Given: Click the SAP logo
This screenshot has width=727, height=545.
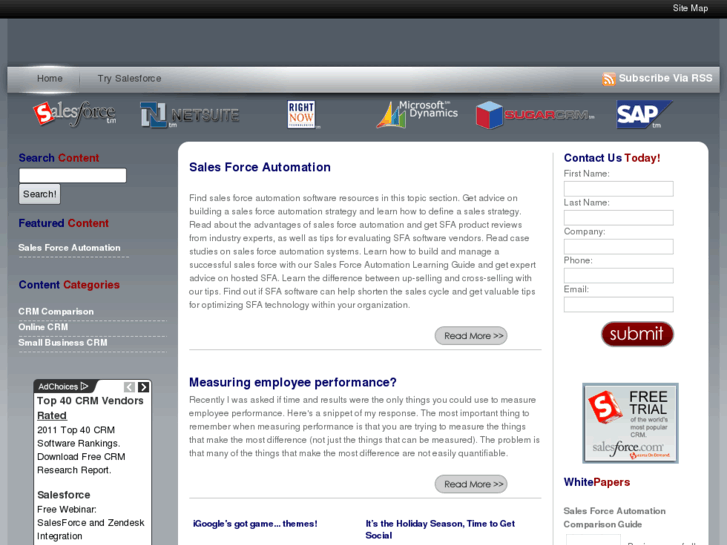Looking at the screenshot, I should 644,115.
